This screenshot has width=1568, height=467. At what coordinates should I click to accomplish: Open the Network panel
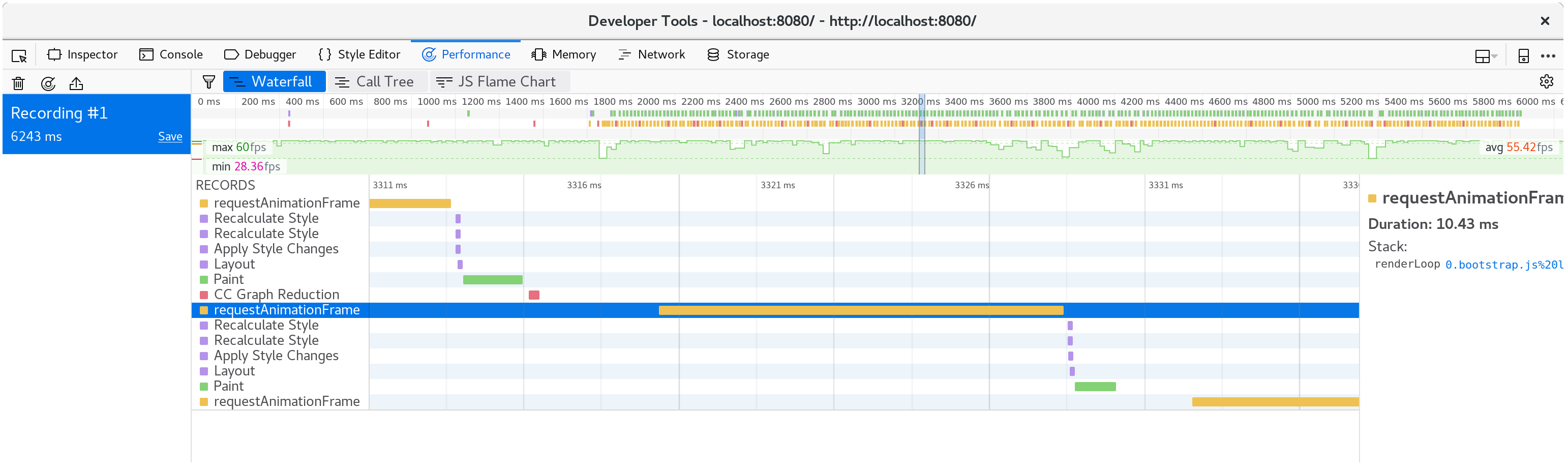(x=651, y=54)
